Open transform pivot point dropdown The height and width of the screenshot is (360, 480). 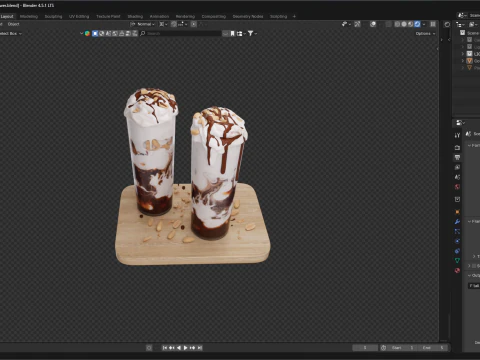click(163, 24)
